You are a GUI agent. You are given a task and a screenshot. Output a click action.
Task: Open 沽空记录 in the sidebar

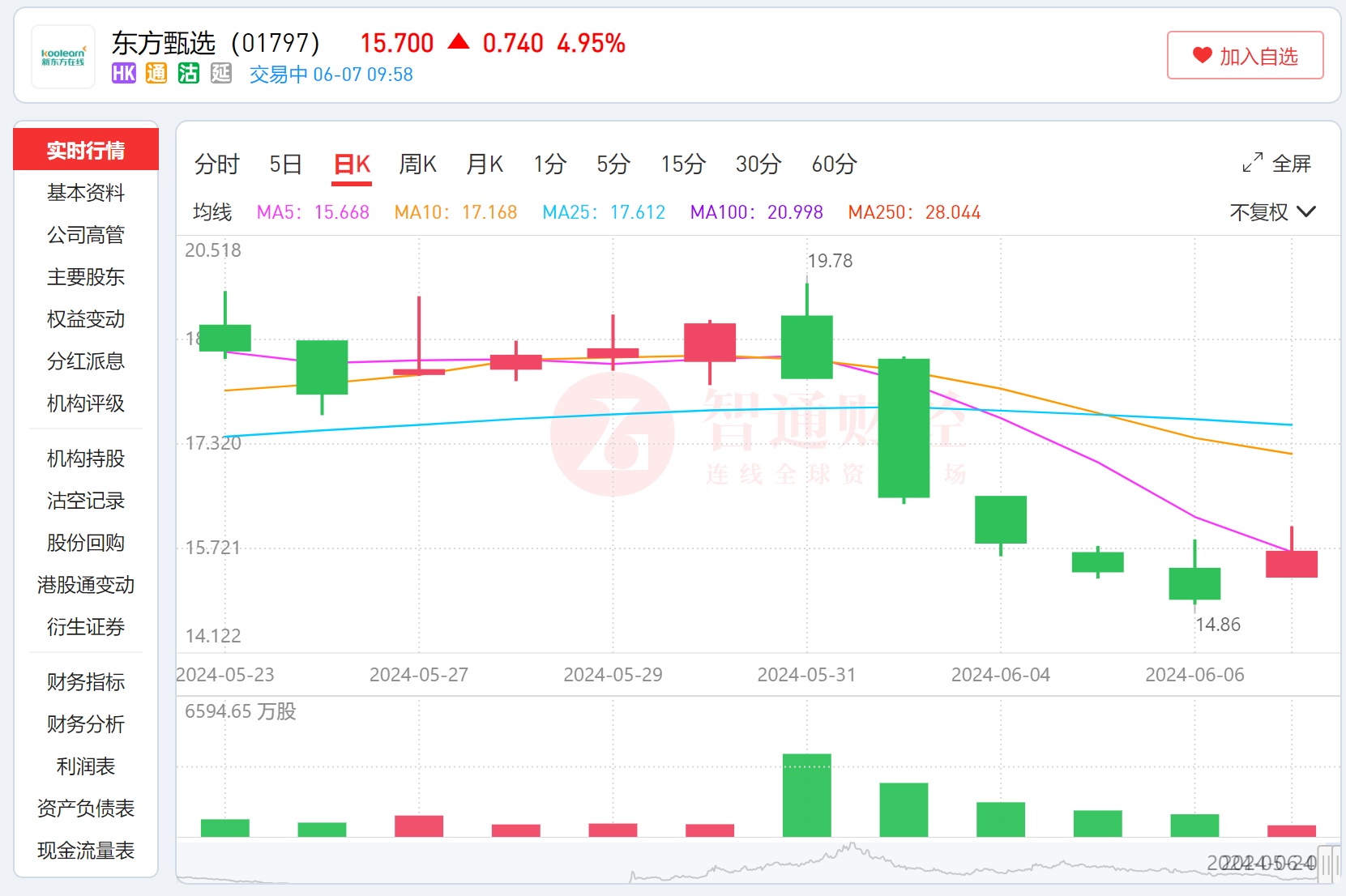(86, 501)
